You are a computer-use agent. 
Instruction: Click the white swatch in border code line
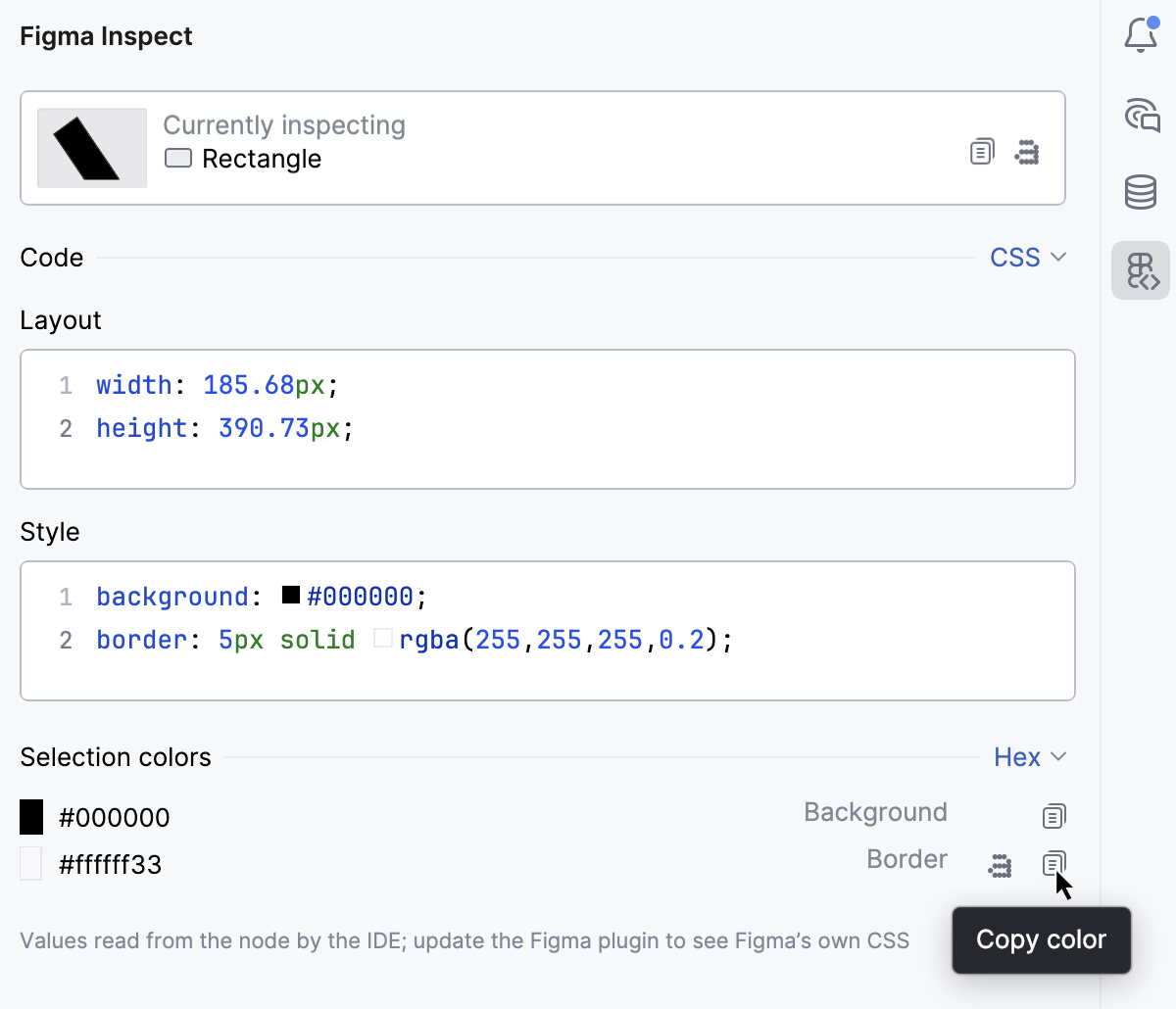383,639
